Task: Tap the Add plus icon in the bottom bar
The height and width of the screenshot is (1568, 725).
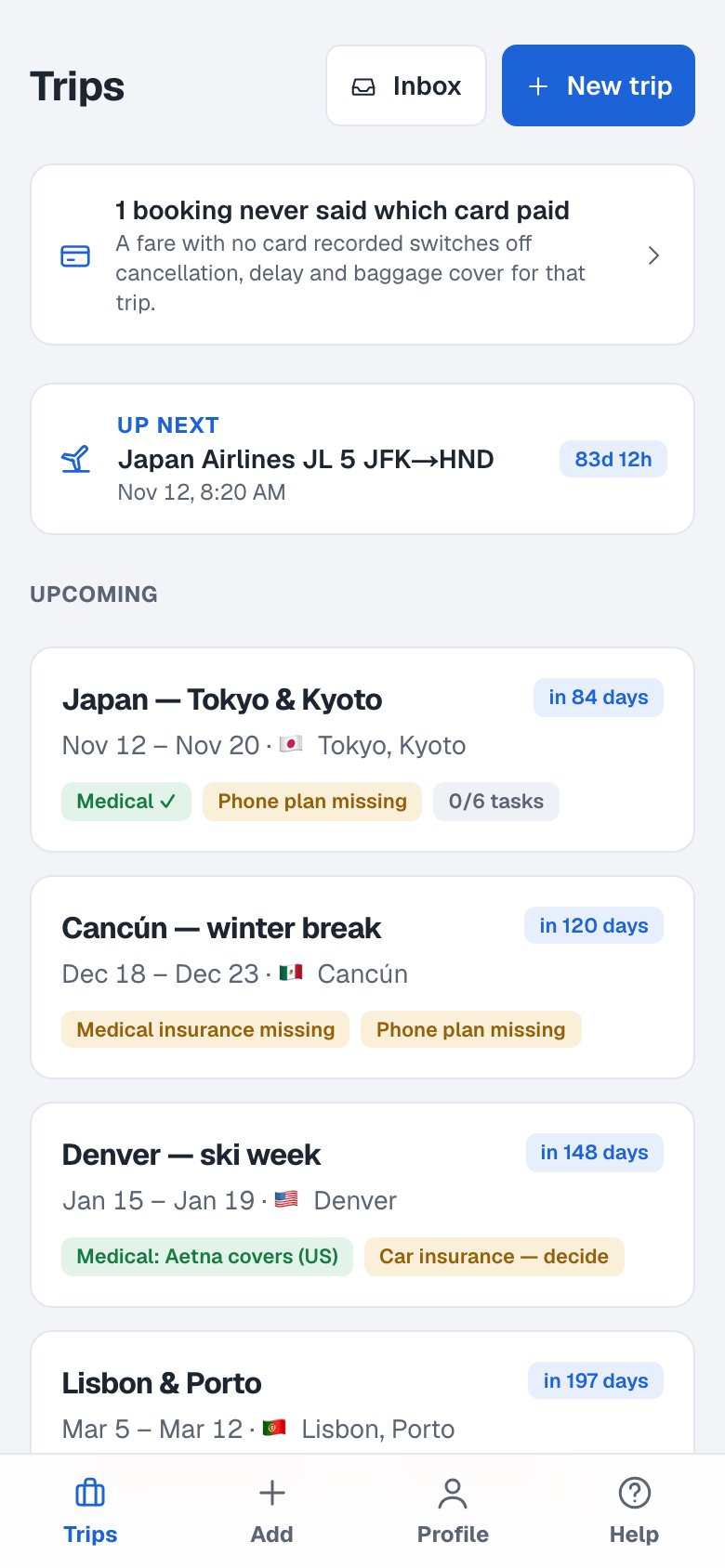Action: [x=271, y=1493]
